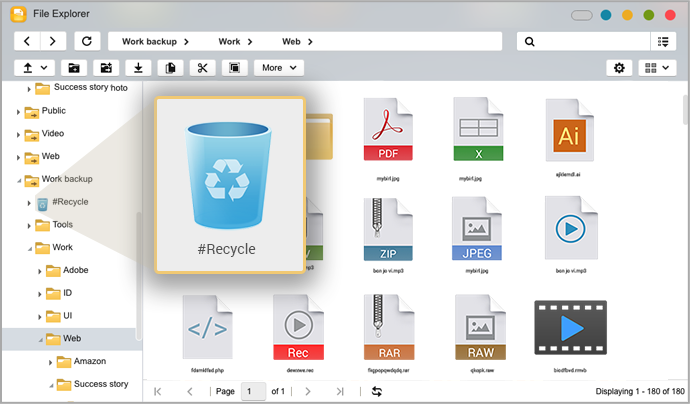The height and width of the screenshot is (404, 690).
Task: Jump to the last page
Action: click(x=340, y=391)
